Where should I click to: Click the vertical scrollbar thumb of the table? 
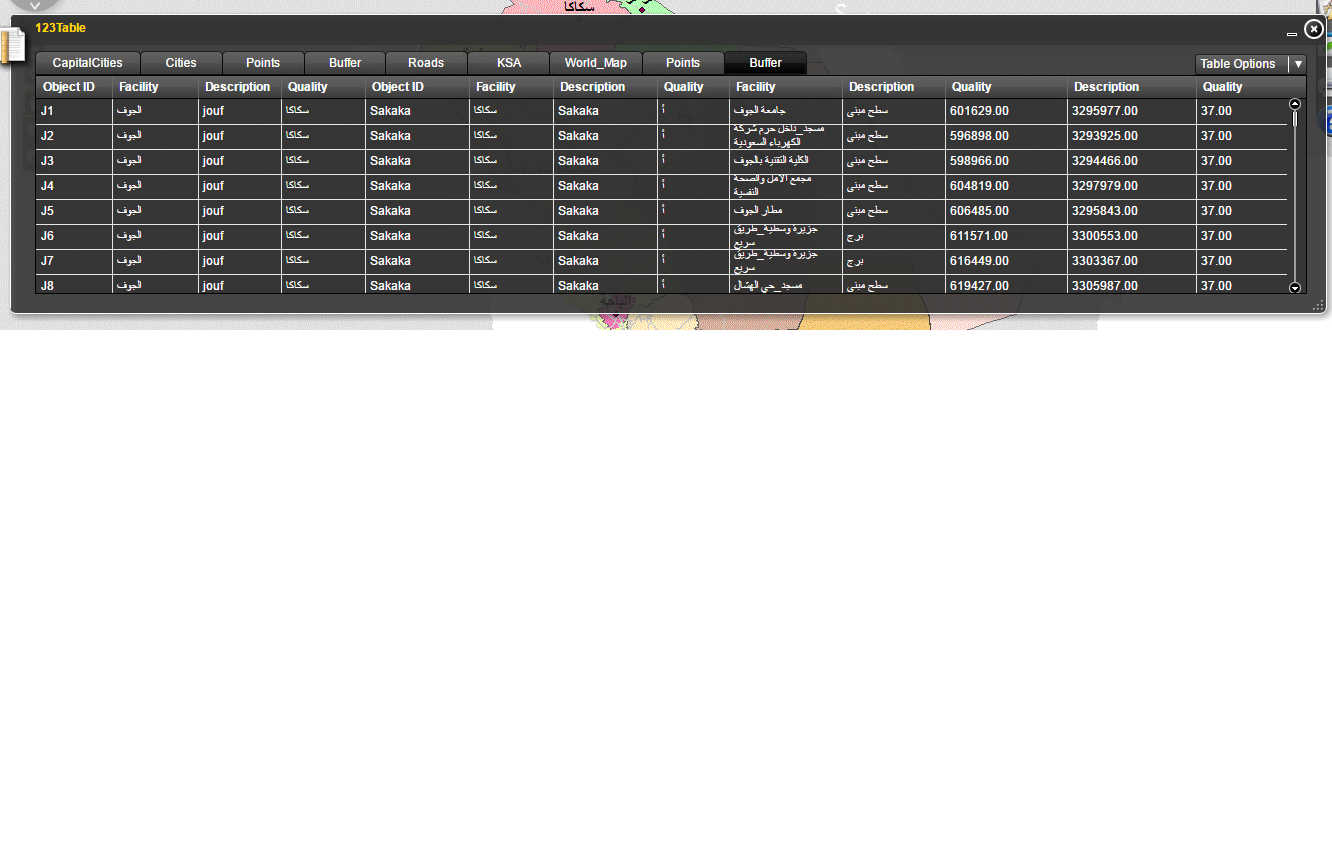pyautogui.click(x=1295, y=118)
